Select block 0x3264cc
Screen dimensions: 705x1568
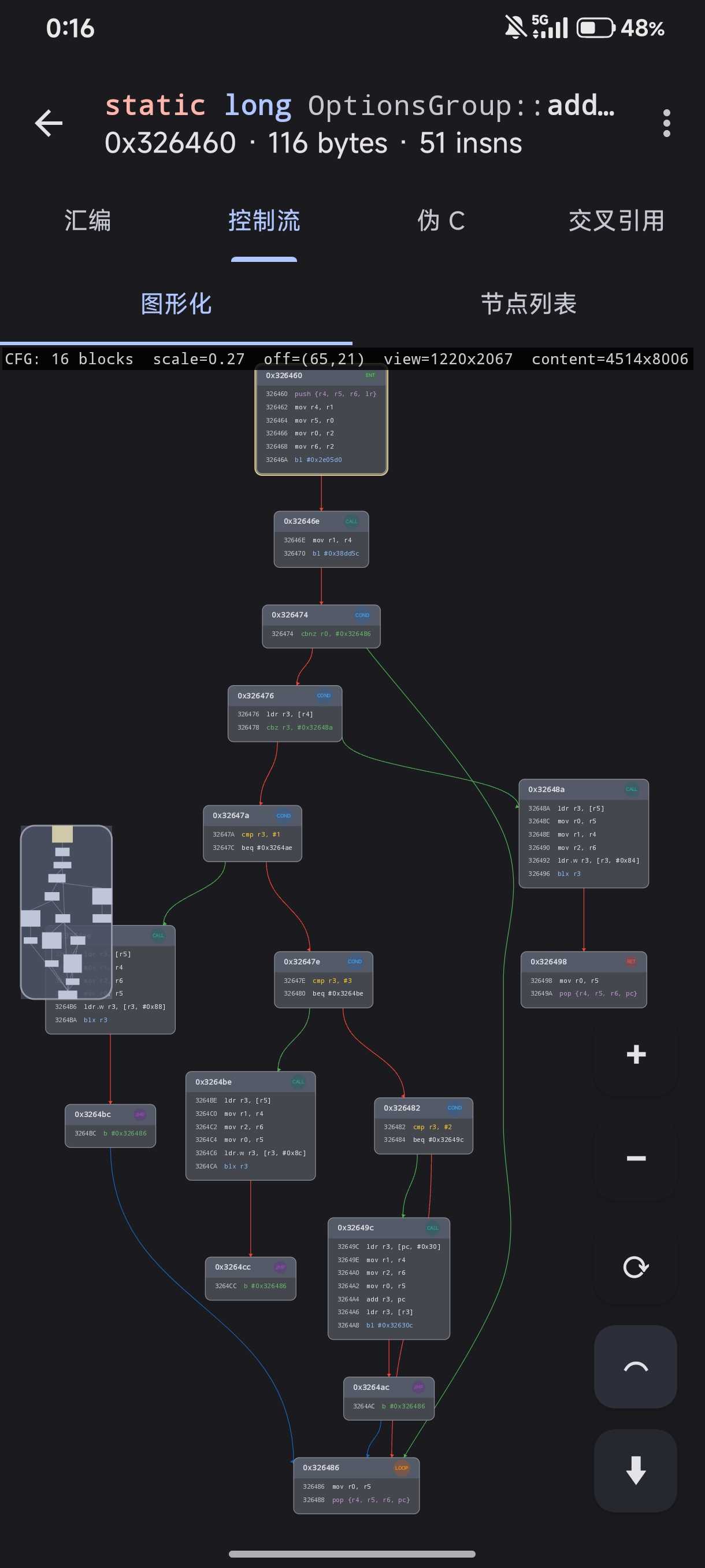pyautogui.click(x=251, y=1278)
